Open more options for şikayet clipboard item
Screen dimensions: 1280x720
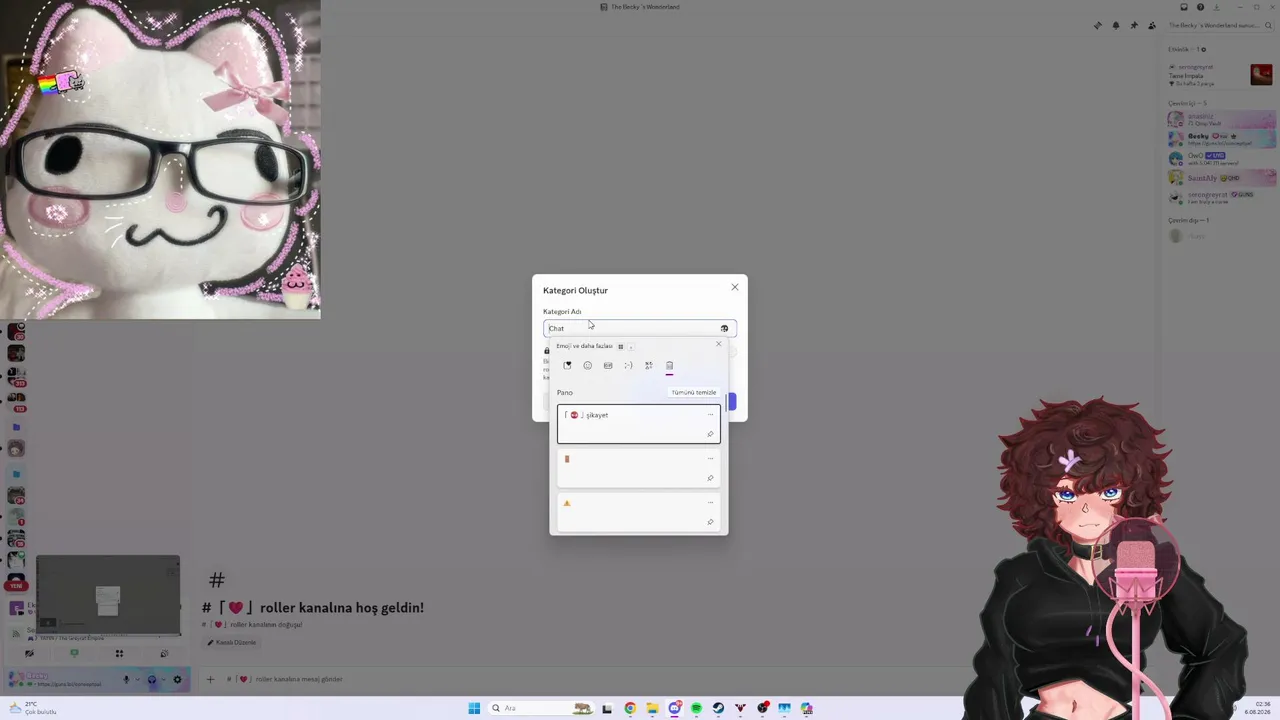711,414
